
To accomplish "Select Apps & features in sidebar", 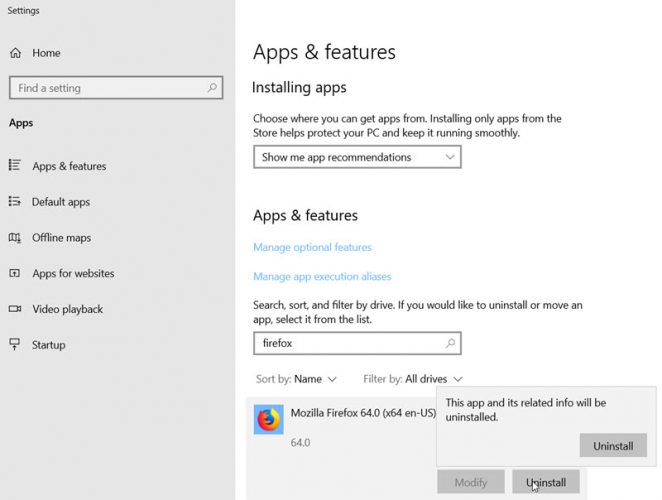I will pos(69,166).
